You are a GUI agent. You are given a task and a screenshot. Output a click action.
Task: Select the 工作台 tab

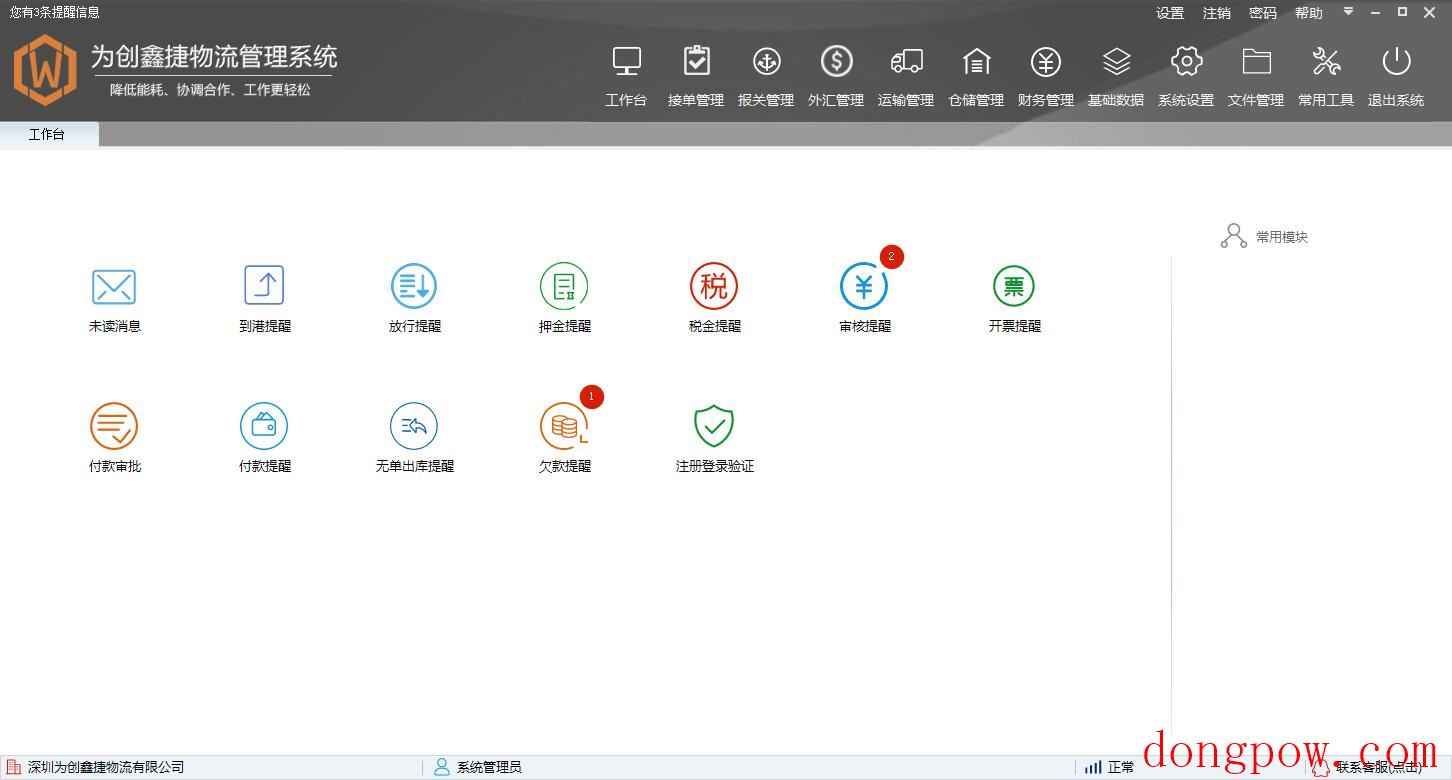[x=48, y=134]
